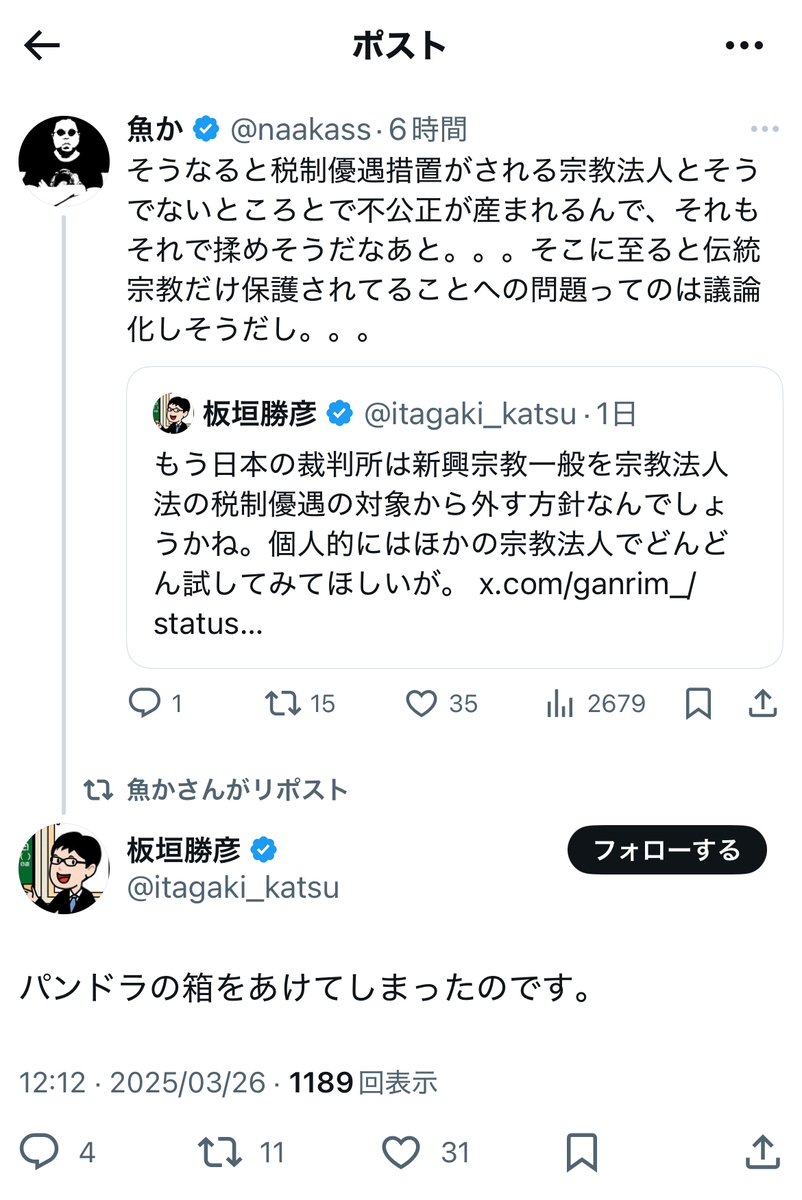Image resolution: width=802 pixels, height=1200 pixels.
Task: Like 魚か's post with 35 likes
Action: click(422, 704)
